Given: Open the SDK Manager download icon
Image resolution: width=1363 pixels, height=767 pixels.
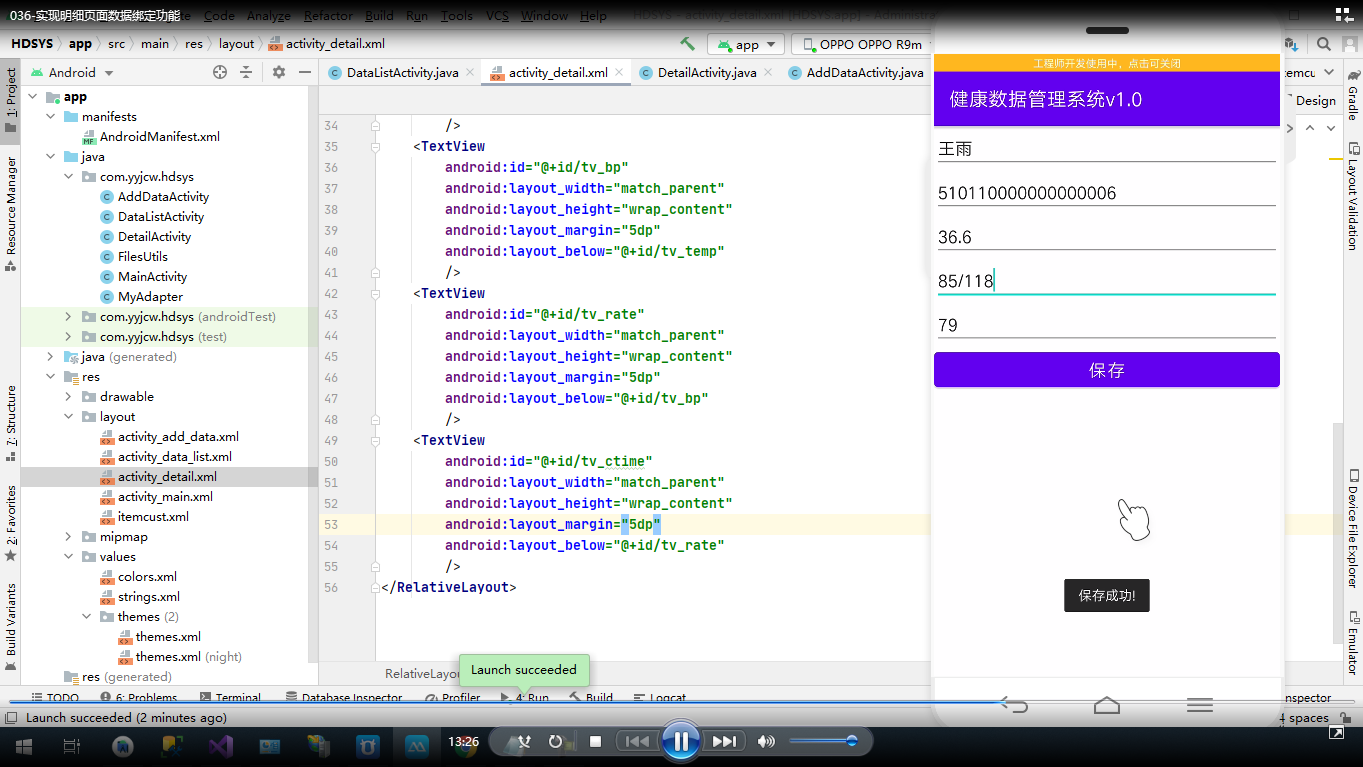Looking at the screenshot, I should point(1292,44).
